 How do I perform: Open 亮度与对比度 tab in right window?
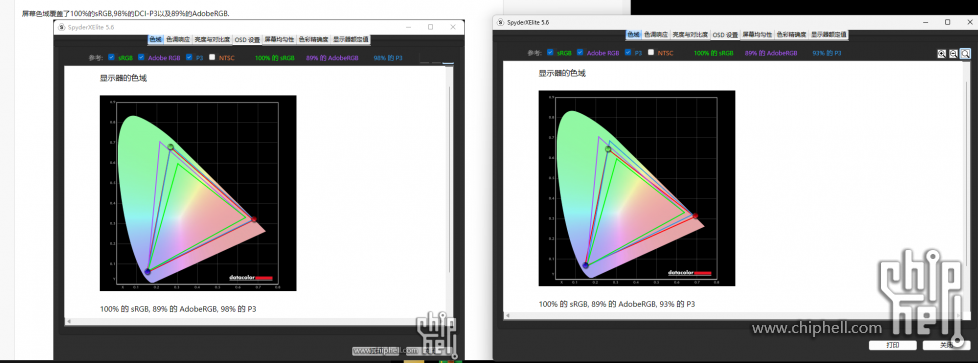(x=690, y=35)
